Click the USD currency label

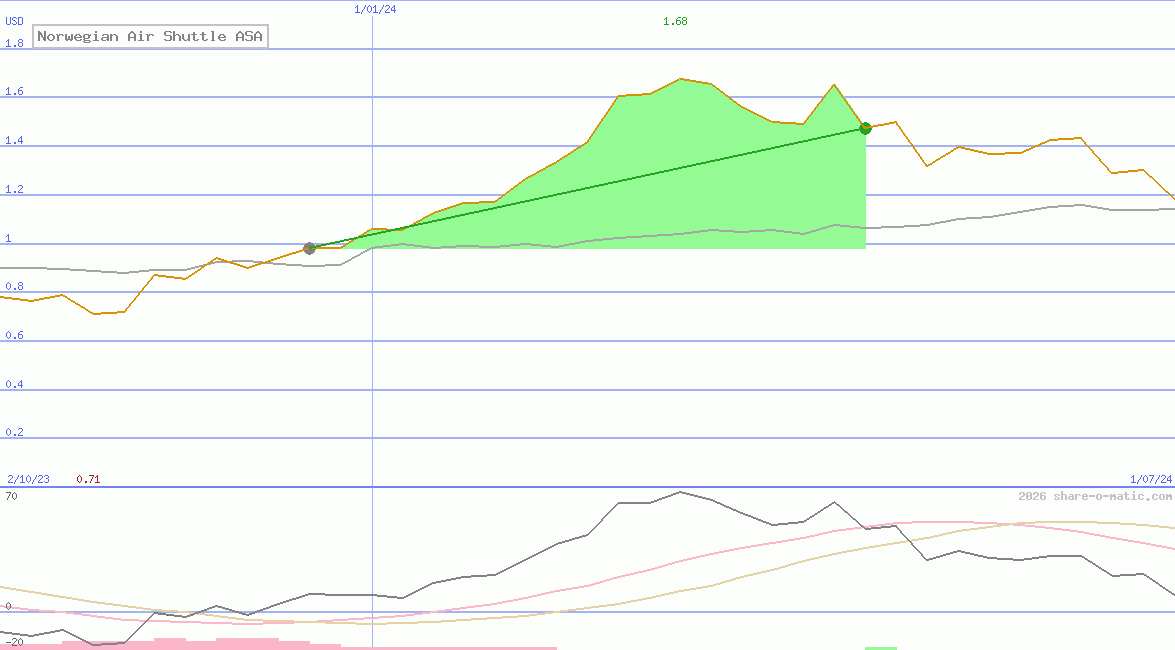tap(14, 22)
